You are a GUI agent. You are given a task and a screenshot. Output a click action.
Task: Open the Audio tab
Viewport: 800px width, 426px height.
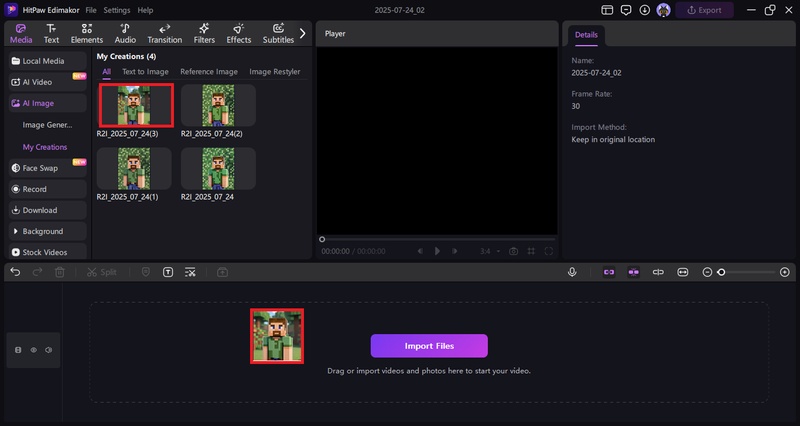coord(125,34)
